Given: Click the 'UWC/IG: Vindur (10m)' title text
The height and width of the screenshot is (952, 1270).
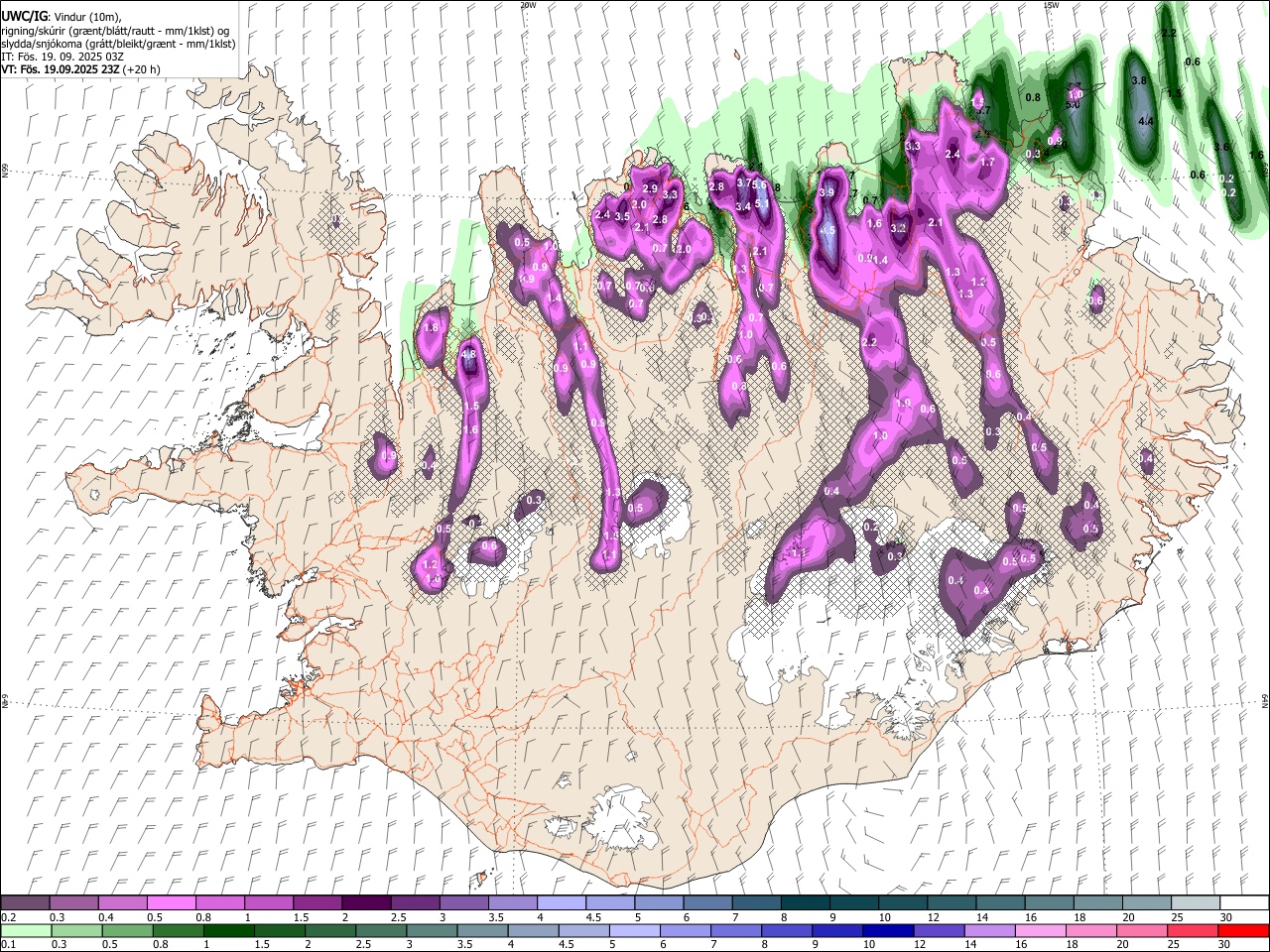Looking at the screenshot, I should click(62, 17).
